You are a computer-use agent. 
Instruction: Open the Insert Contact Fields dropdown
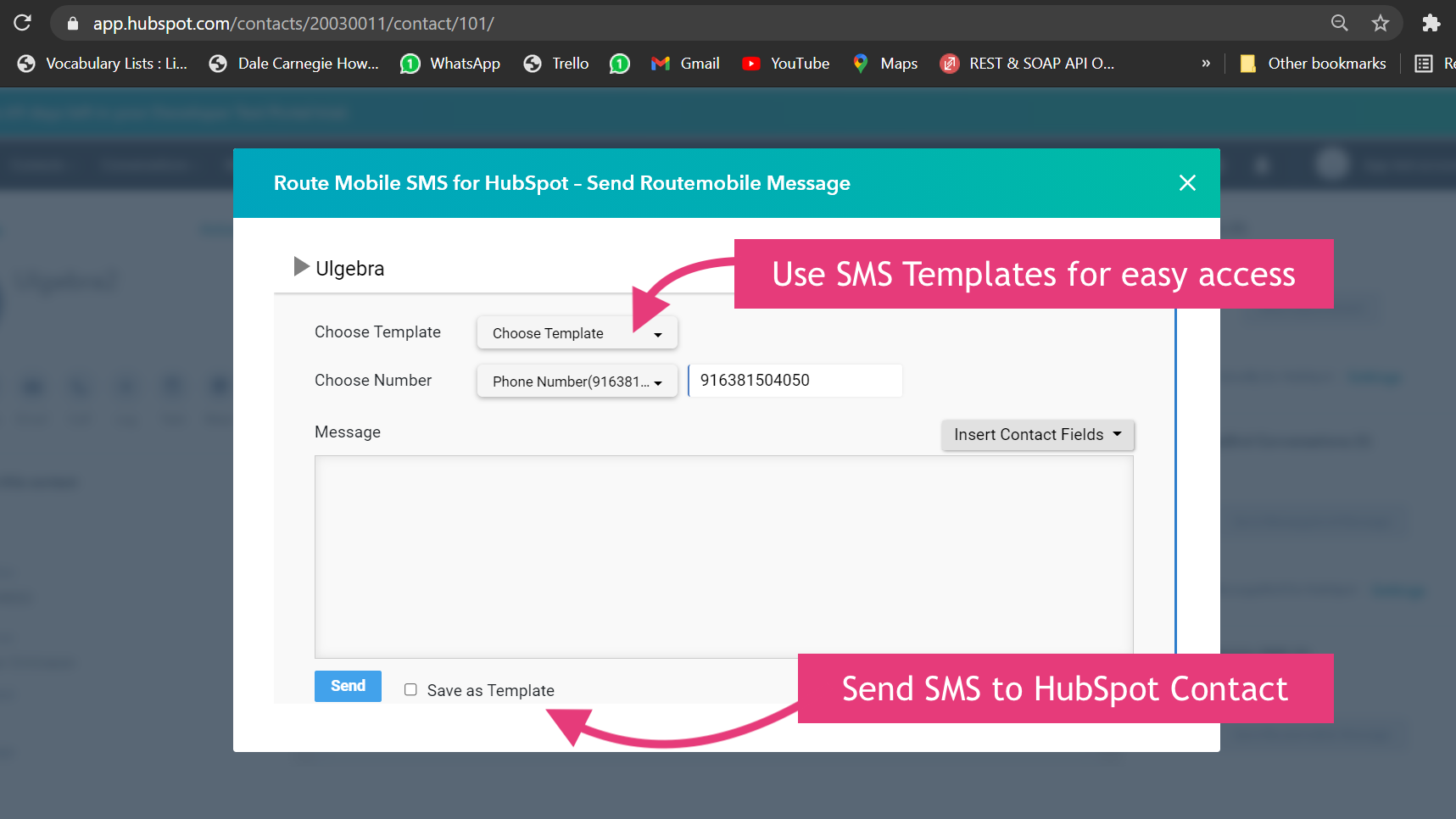1037,434
